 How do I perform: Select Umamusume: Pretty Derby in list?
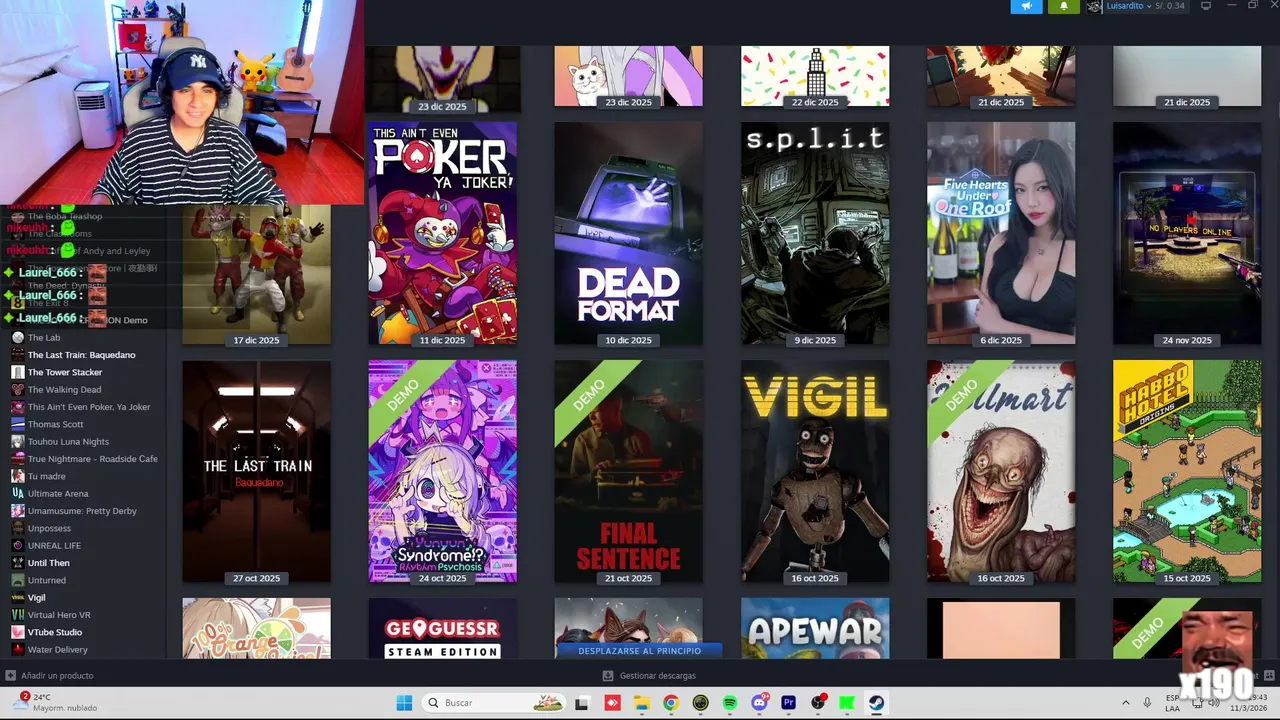[x=82, y=511]
